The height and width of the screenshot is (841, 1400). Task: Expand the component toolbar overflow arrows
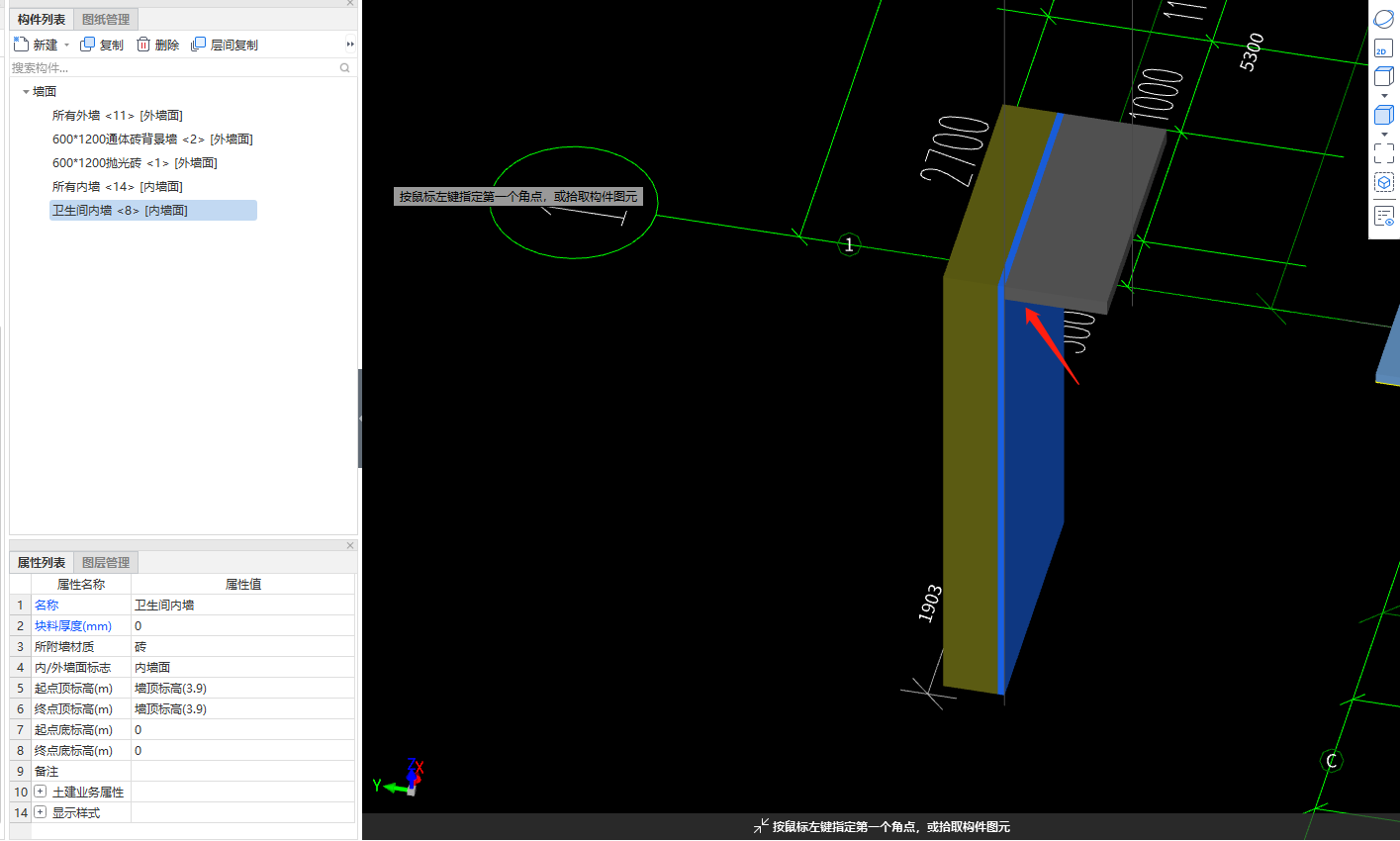(350, 45)
